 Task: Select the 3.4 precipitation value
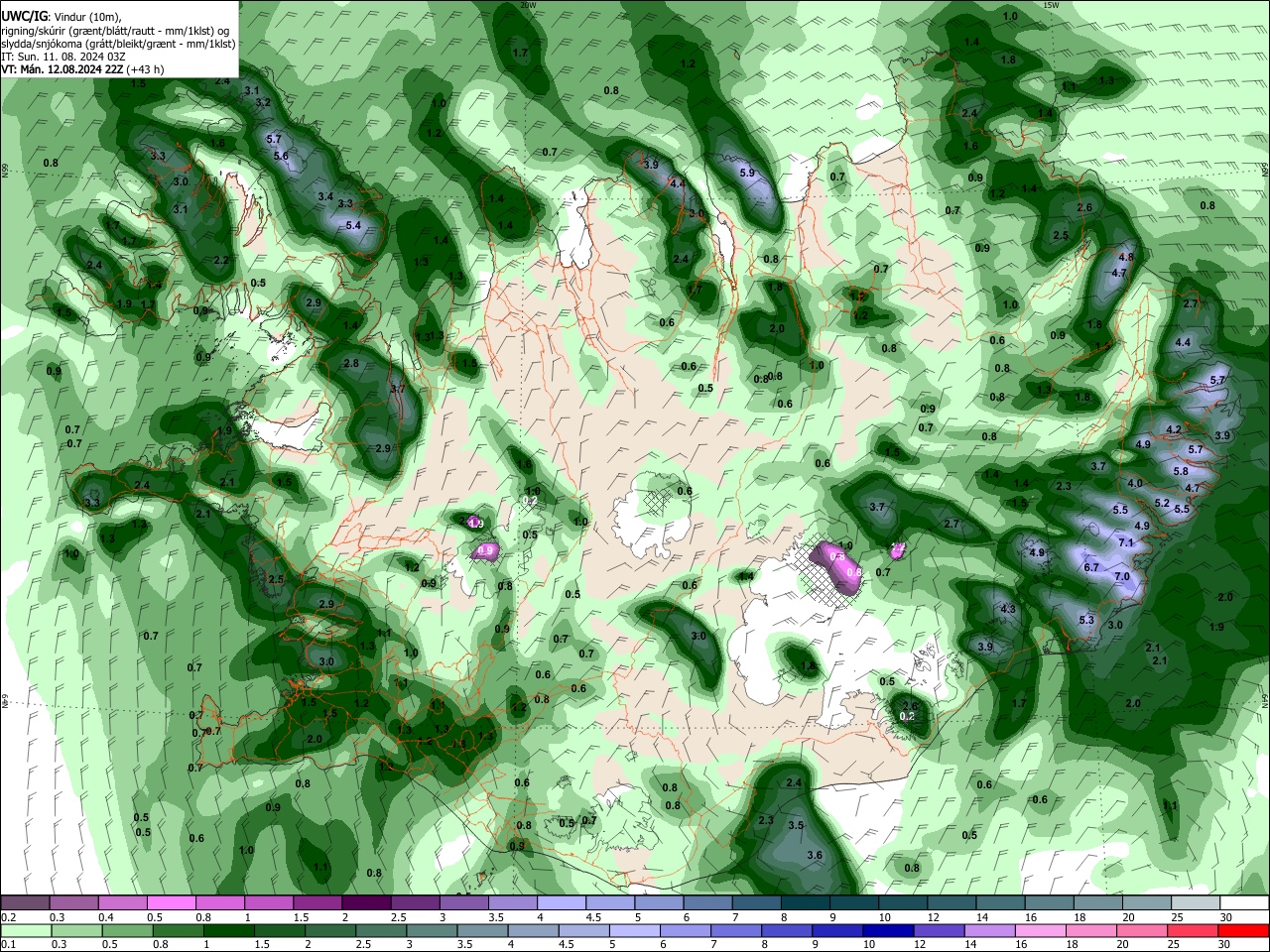pyautogui.click(x=325, y=196)
